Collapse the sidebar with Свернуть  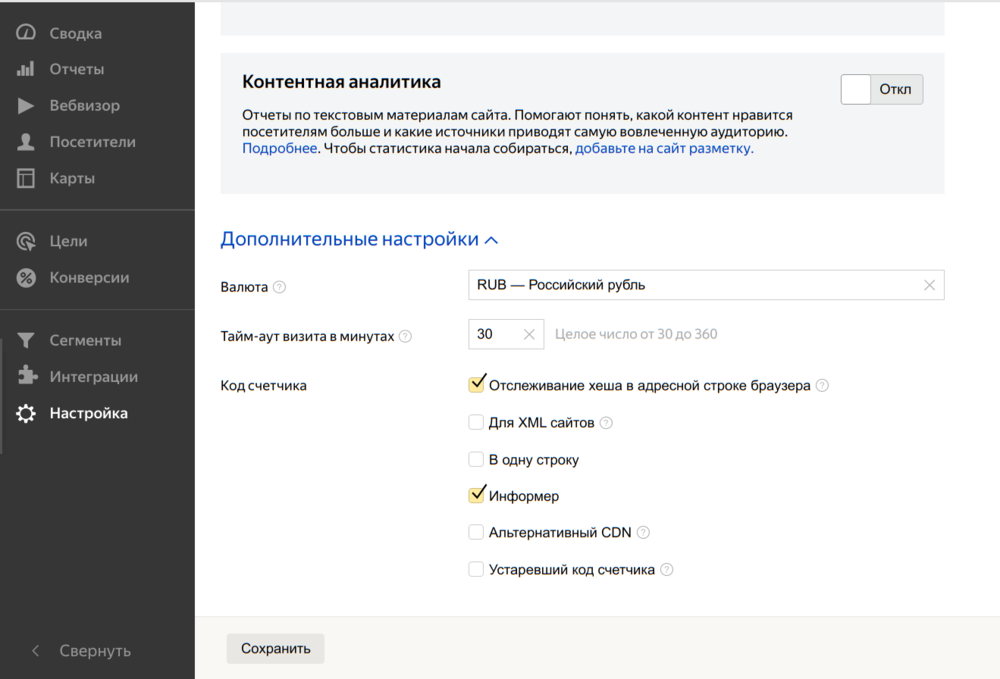click(82, 651)
